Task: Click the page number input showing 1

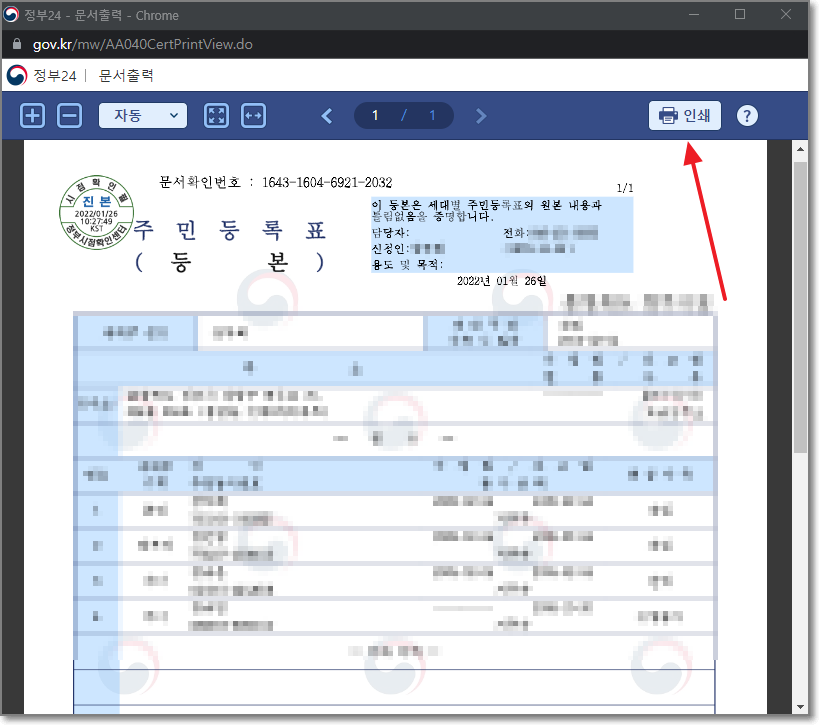Action: coord(374,115)
